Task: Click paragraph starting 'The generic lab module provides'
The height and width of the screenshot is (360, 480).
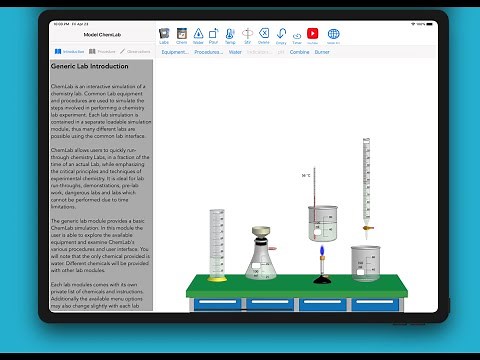Action: pos(100,245)
